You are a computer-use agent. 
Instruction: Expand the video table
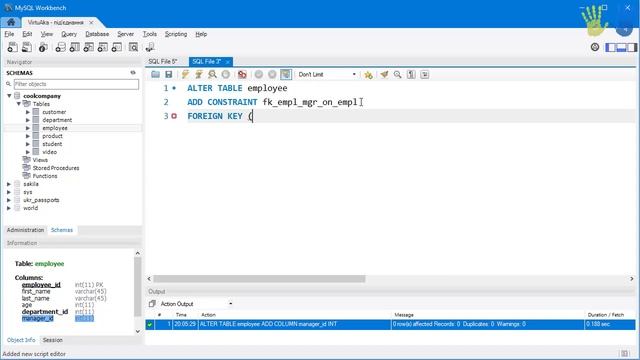point(28,152)
